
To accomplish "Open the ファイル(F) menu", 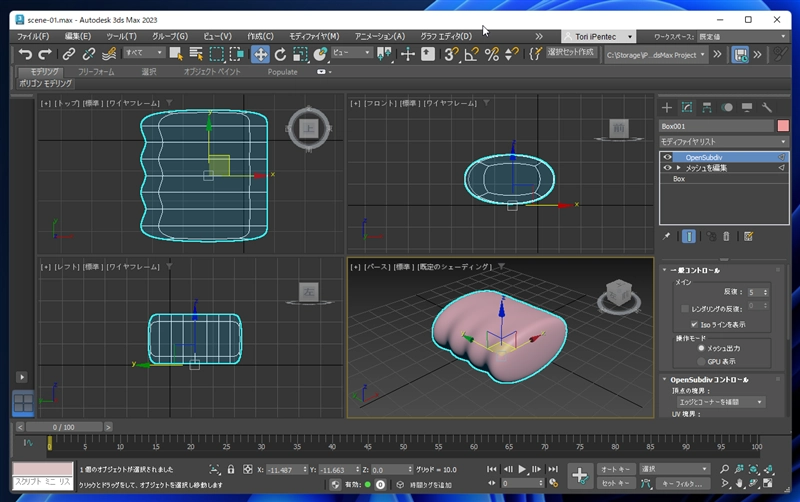I will 33,36.
